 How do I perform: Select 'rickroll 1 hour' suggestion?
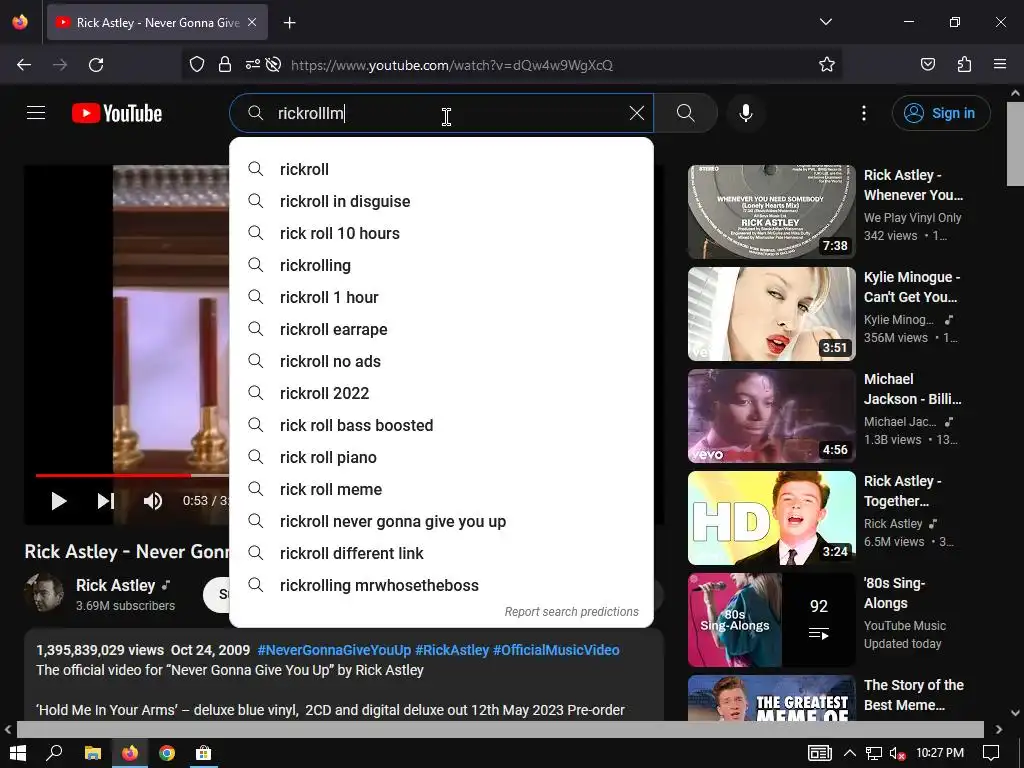441,297
